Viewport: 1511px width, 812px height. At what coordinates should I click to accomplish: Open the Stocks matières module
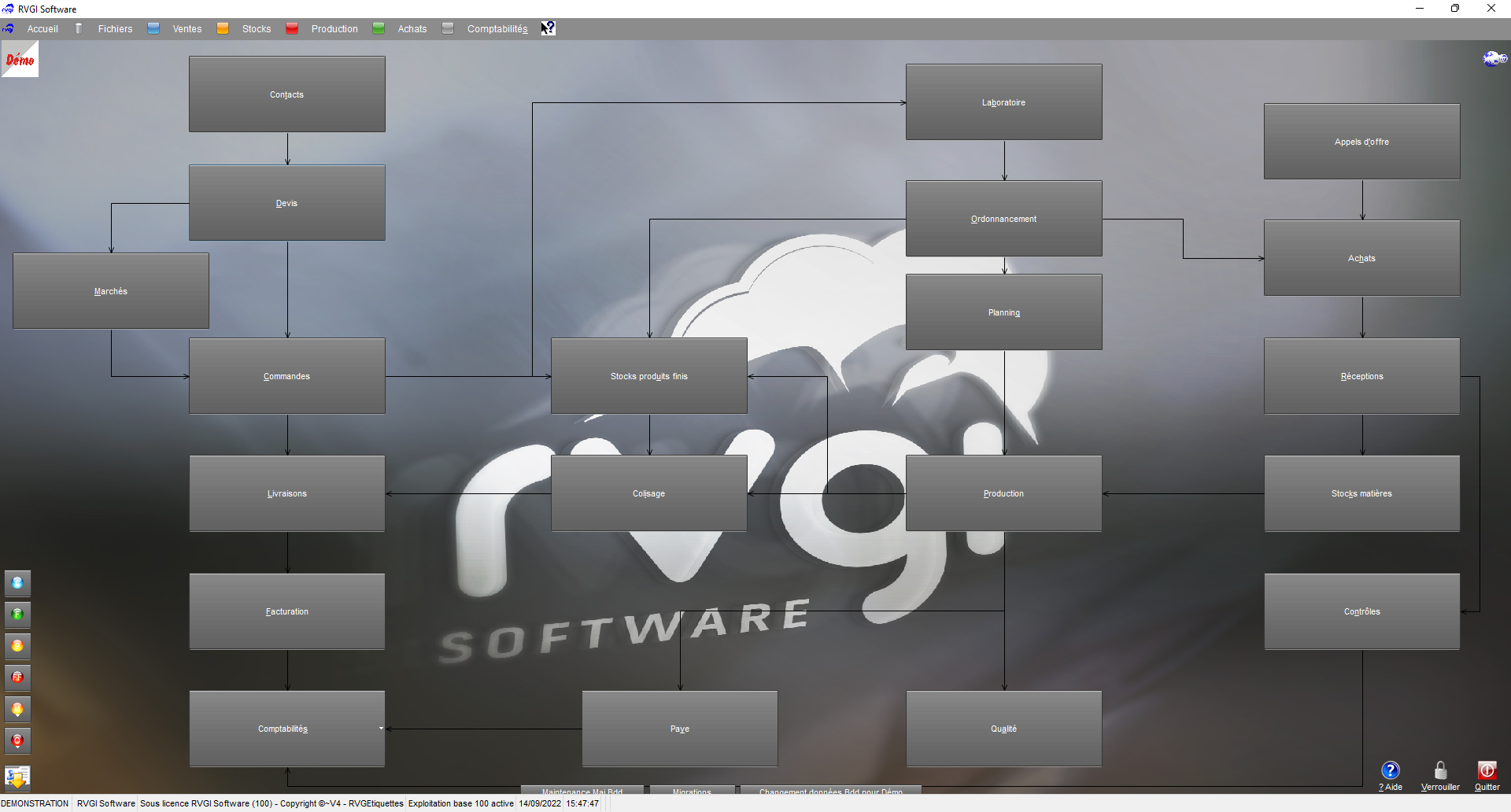pyautogui.click(x=1362, y=493)
